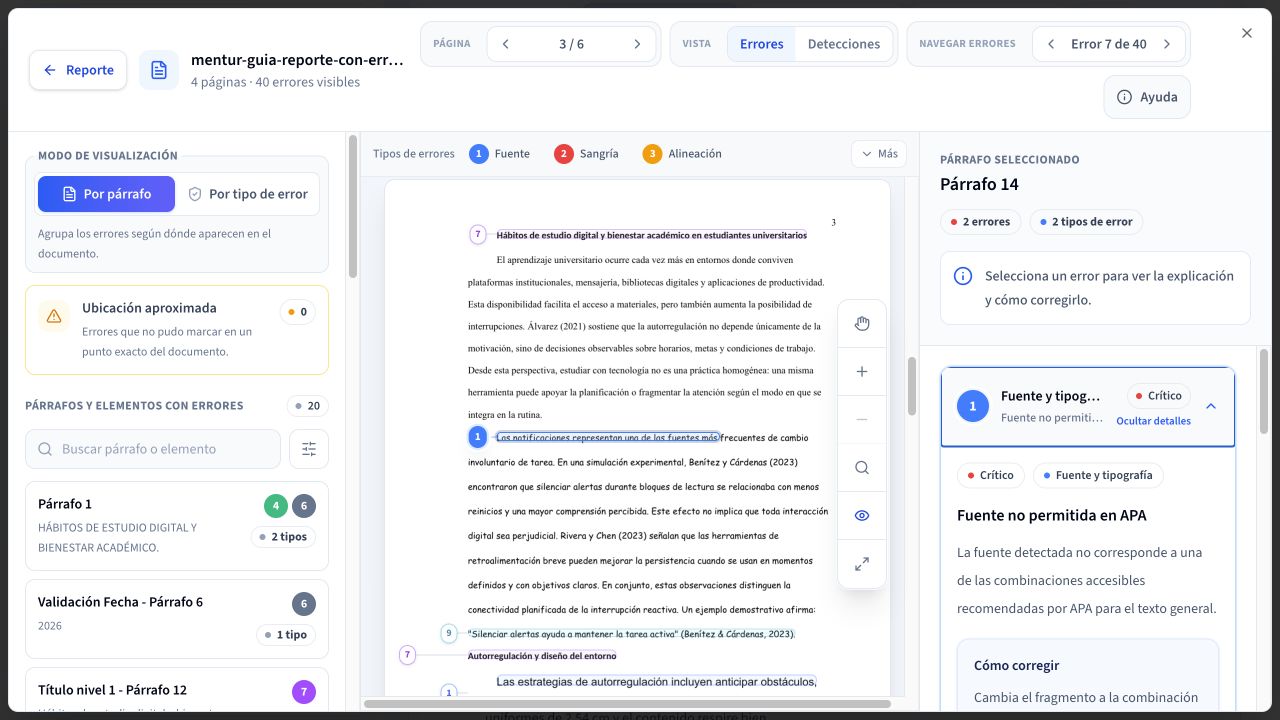Select Validación Fecha - Párrafo 6 card
Screen dimensions: 1280x720
click(x=177, y=618)
